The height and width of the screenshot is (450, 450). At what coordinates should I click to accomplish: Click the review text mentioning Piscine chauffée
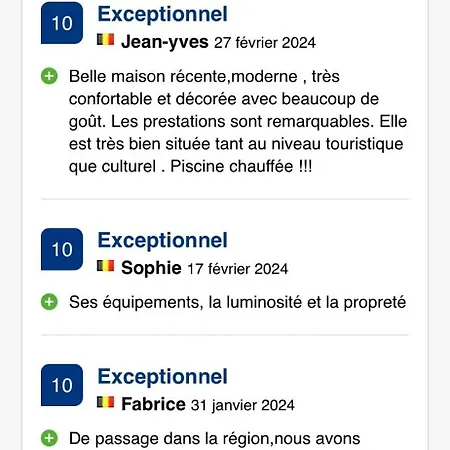238,121
